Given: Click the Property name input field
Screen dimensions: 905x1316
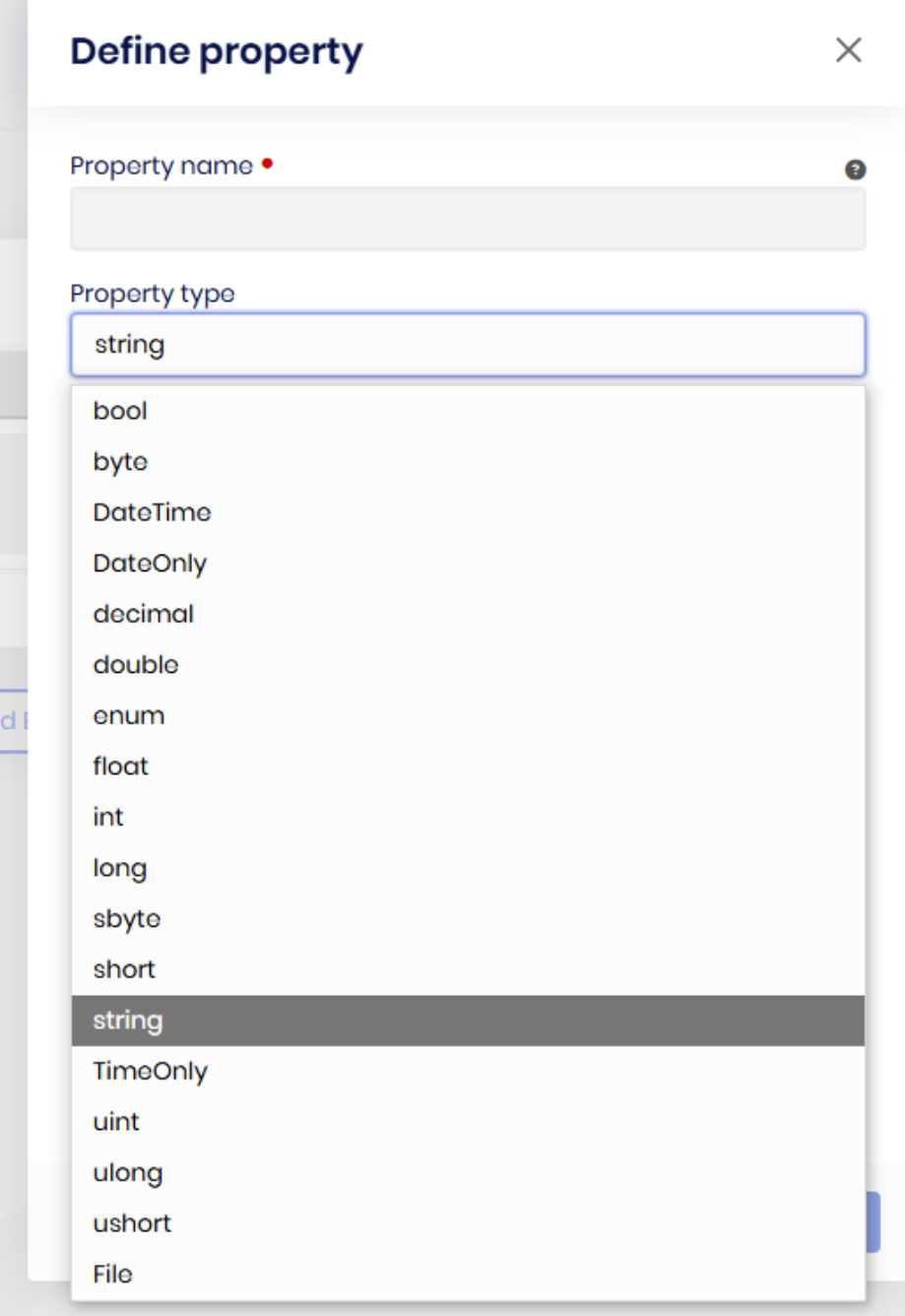Looking at the screenshot, I should [x=467, y=219].
